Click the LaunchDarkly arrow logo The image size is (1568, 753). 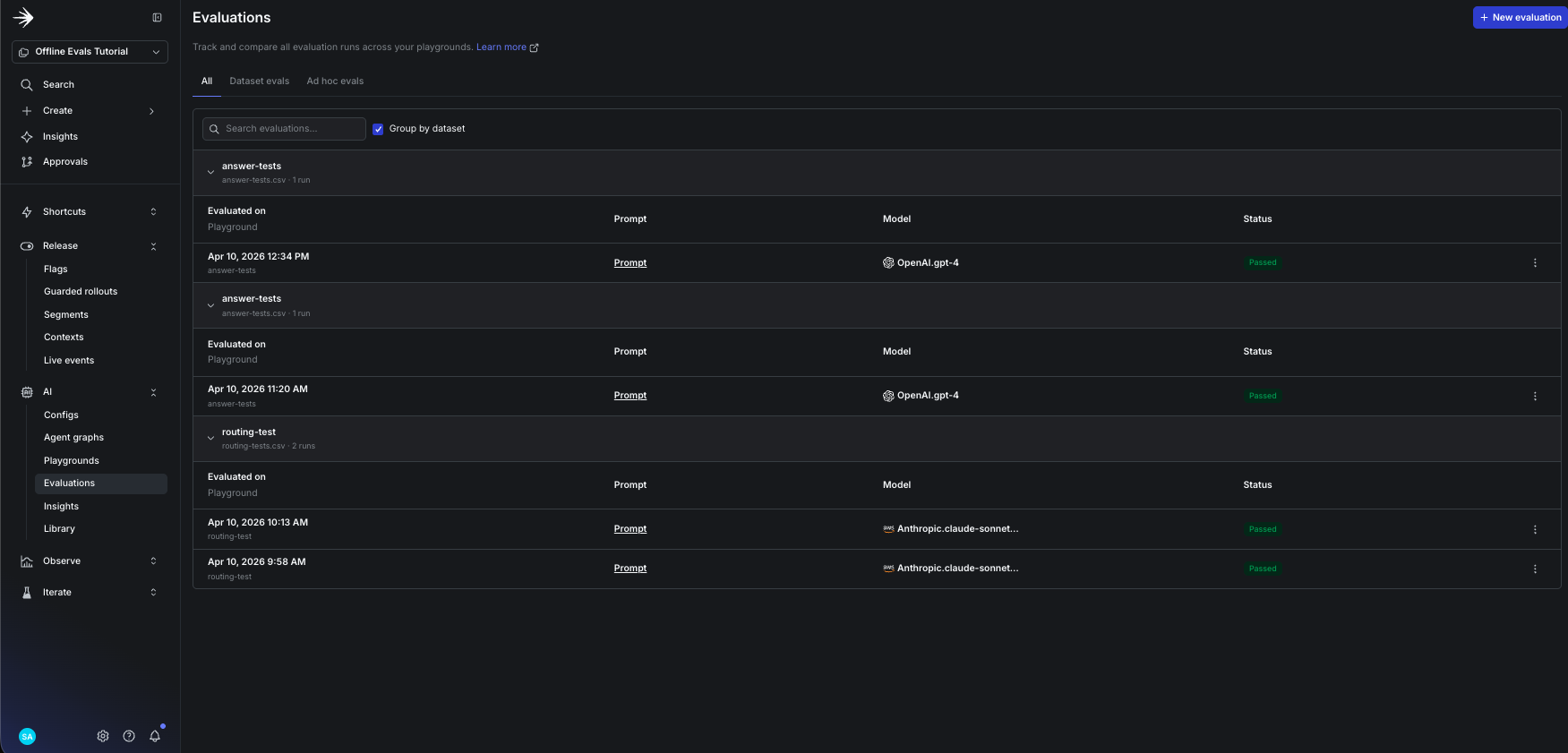(x=23, y=17)
